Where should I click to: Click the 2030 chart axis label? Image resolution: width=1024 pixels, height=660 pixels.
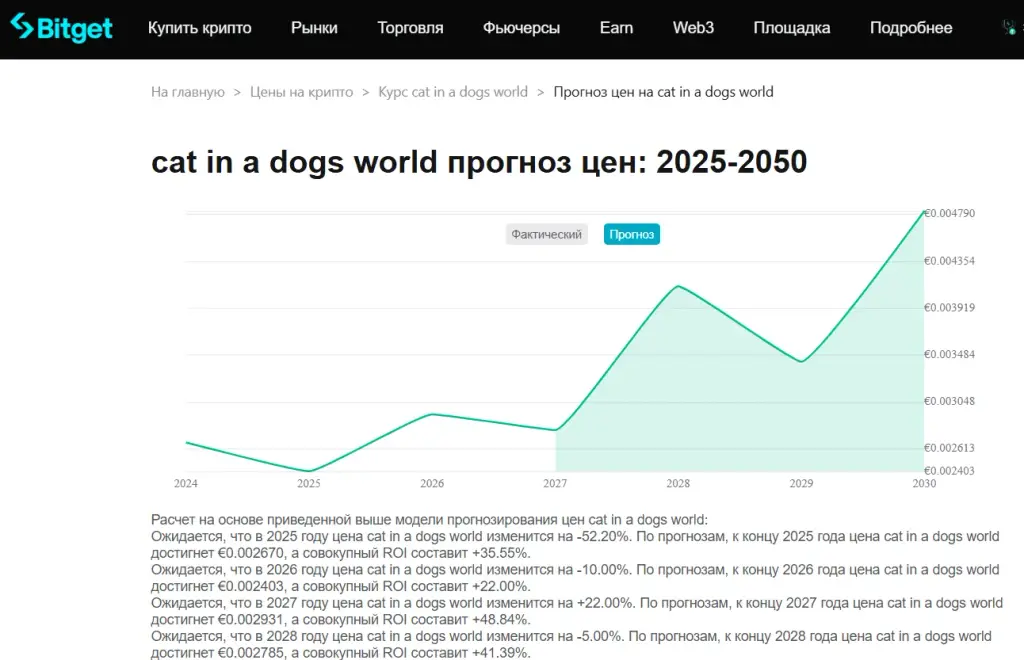924,484
